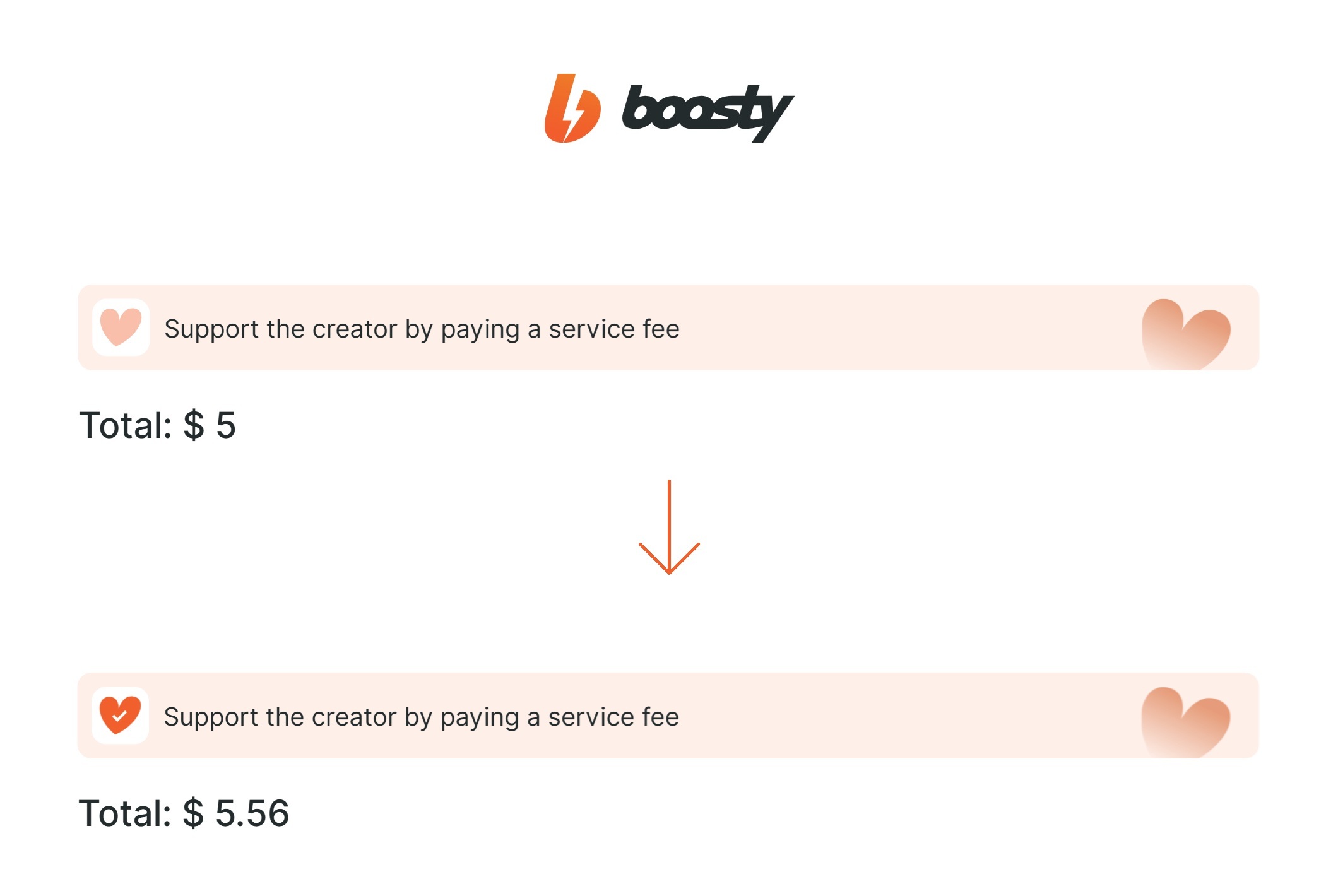Click the Boosty lightning bolt logo icon
1338x896 pixels.
pos(572,109)
